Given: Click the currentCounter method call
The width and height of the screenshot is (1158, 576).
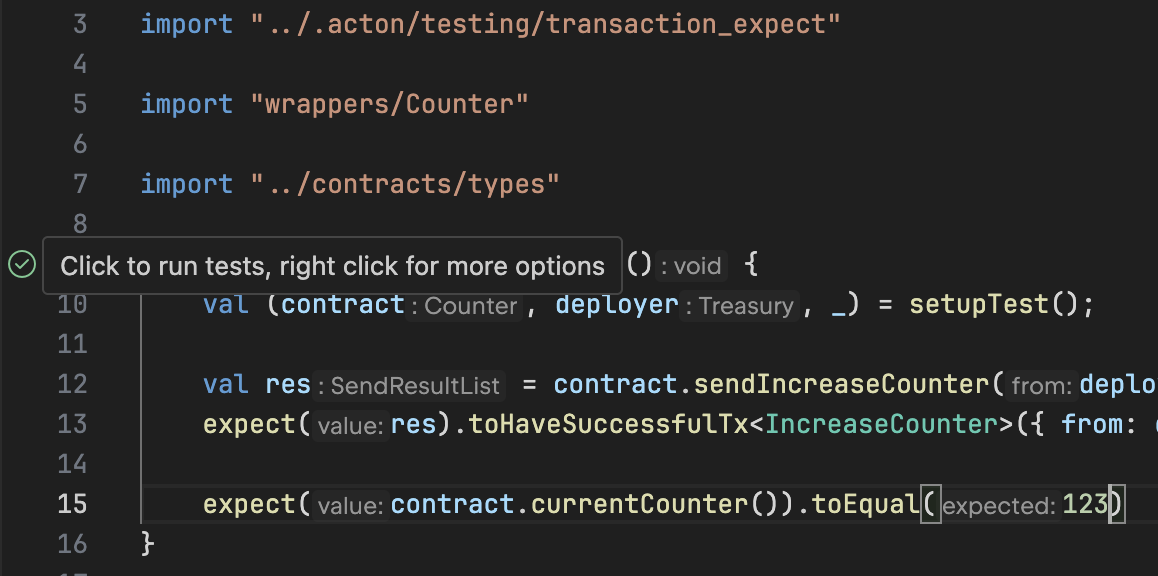Looking at the screenshot, I should click(x=638, y=504).
